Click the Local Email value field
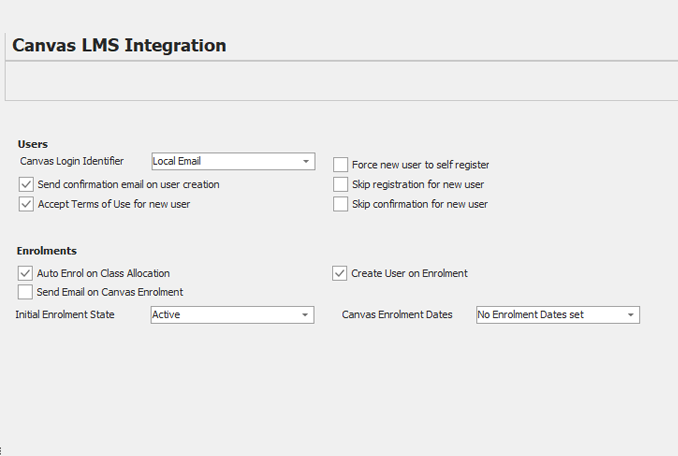The image size is (678, 456). click(x=222, y=161)
